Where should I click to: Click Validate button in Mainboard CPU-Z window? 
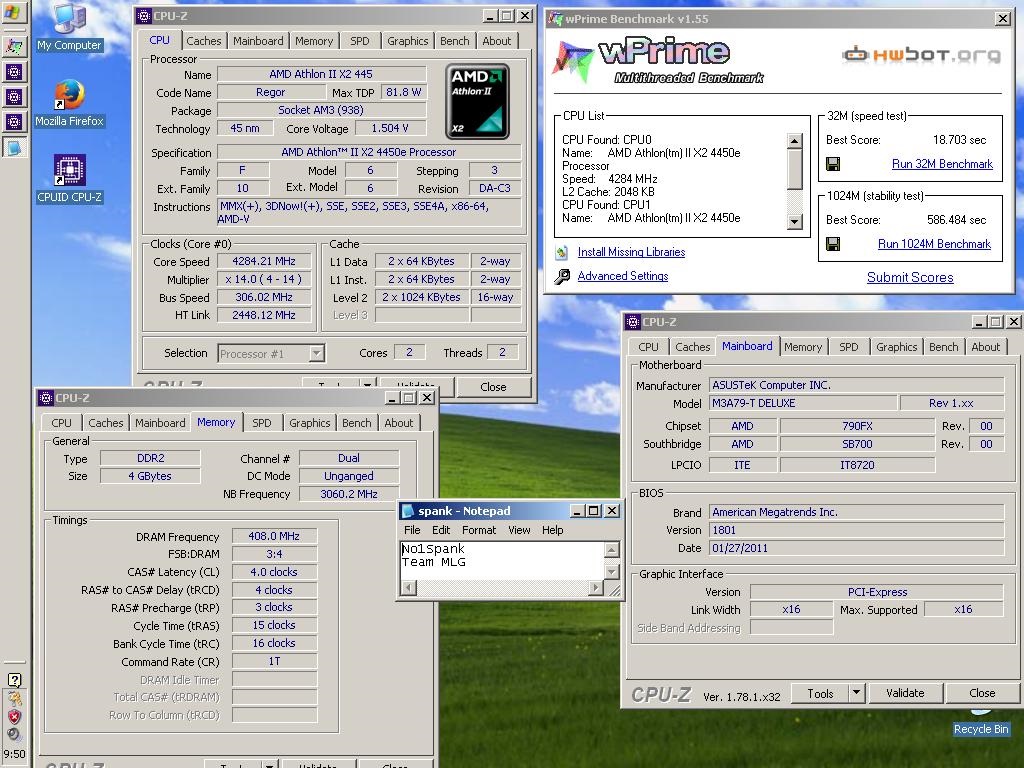pyautogui.click(x=905, y=693)
